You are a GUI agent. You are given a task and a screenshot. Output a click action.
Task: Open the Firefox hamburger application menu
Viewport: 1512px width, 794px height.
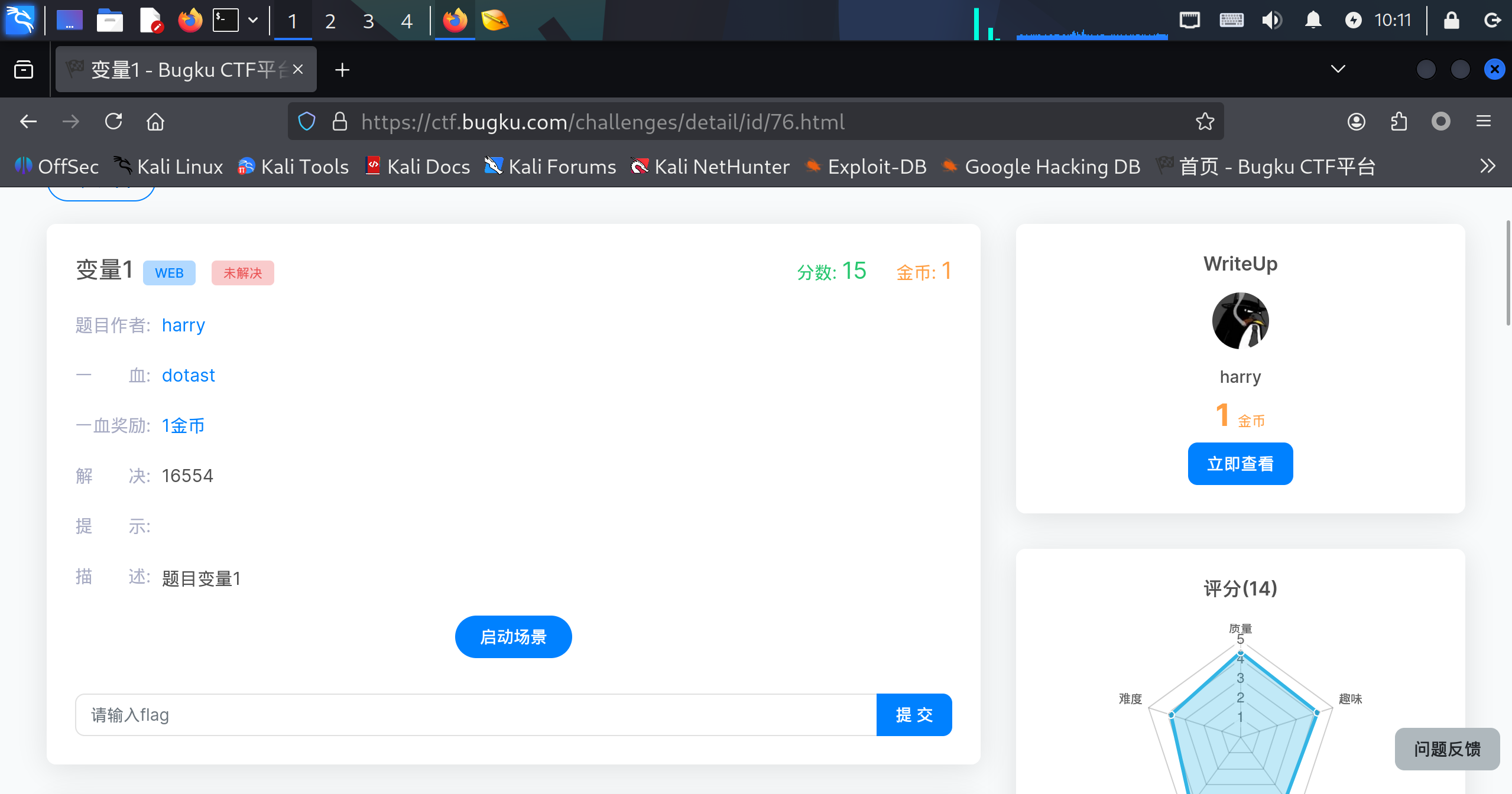(1483, 122)
